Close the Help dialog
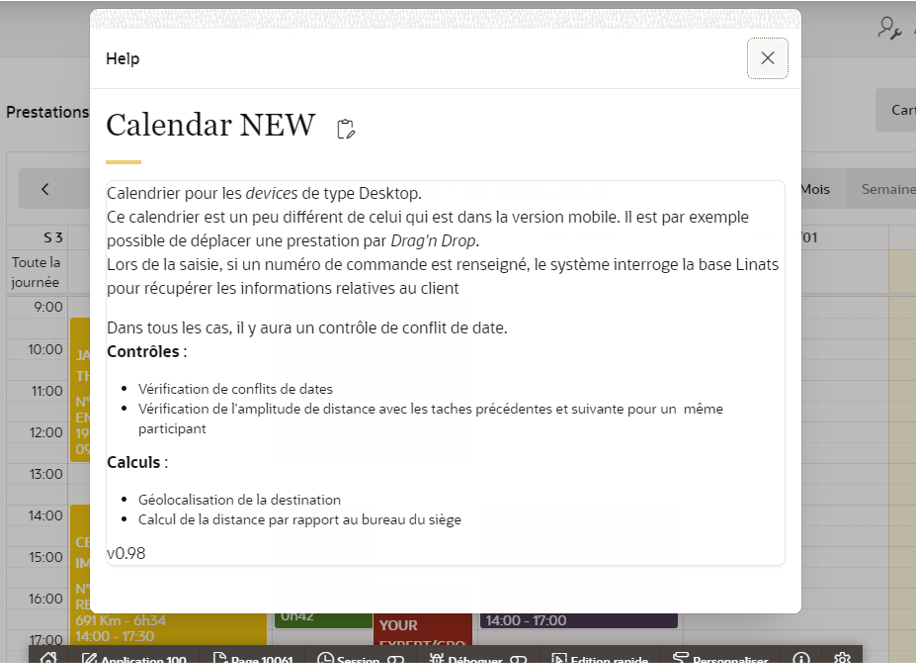 pos(768,58)
